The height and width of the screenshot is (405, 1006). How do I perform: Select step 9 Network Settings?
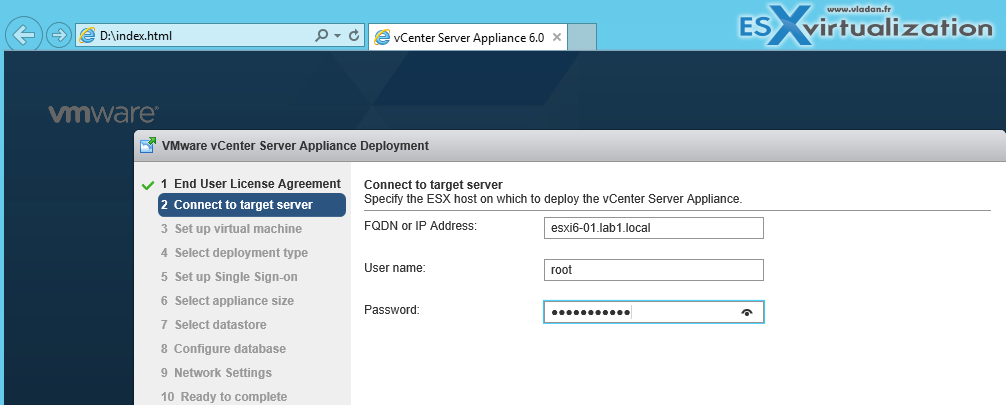(x=216, y=372)
